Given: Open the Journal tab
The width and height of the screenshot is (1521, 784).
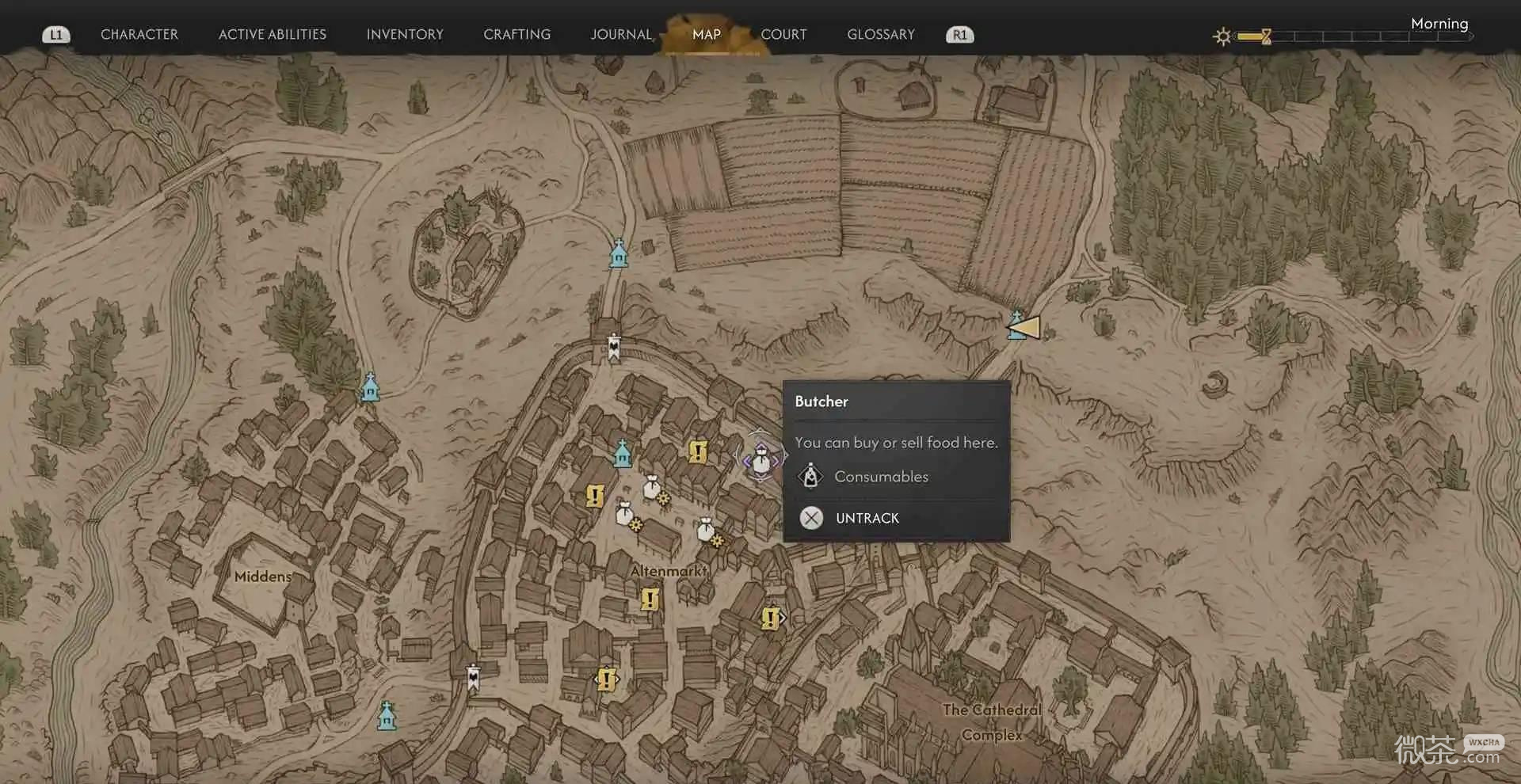Looking at the screenshot, I should (x=621, y=35).
